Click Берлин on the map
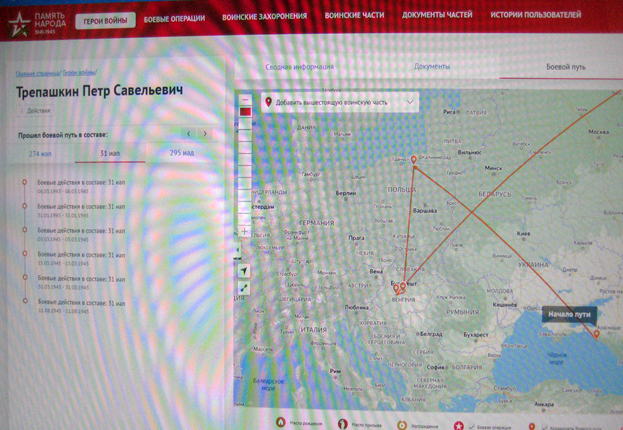 346,193
